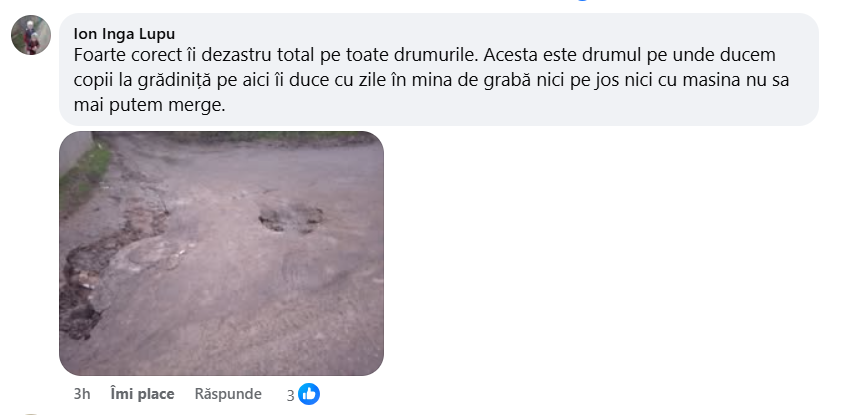Like the comment with Îmi place
The image size is (854, 415).
142,394
